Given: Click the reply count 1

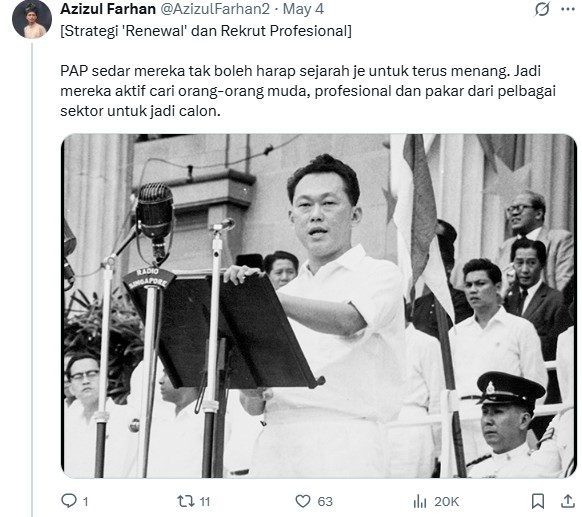Looking at the screenshot, I should 85,502.
